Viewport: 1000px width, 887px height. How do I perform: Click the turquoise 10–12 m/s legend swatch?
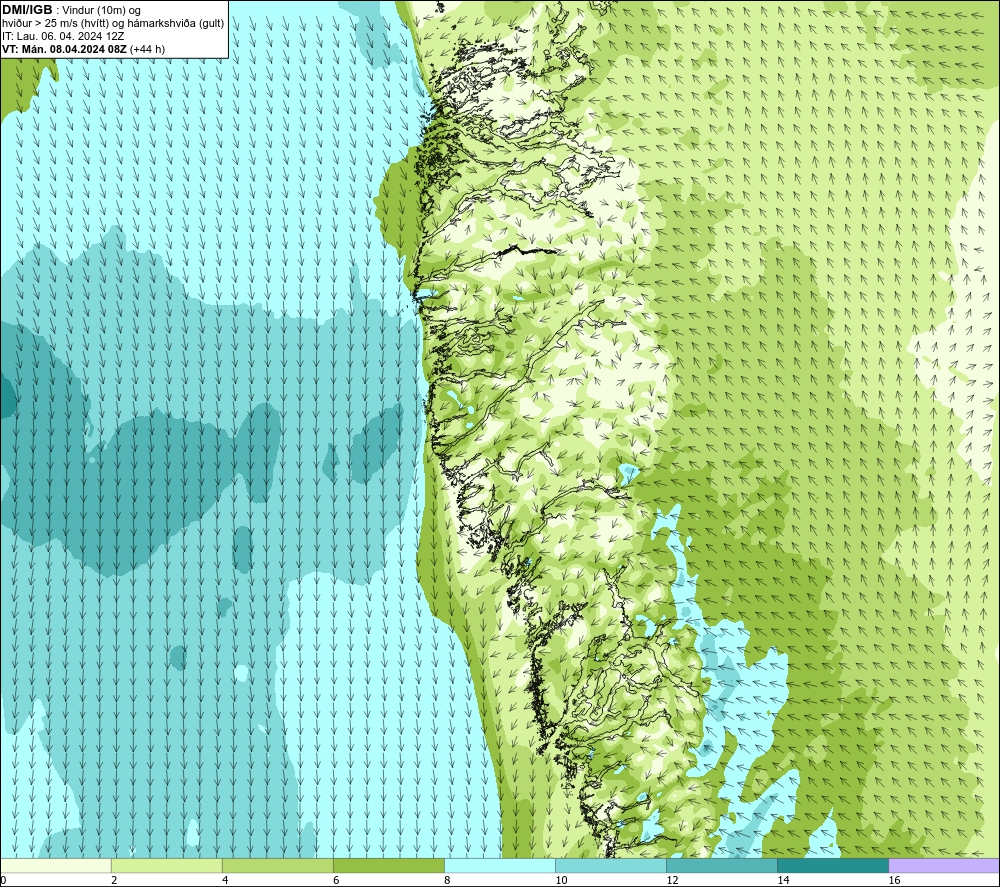[x=611, y=865]
